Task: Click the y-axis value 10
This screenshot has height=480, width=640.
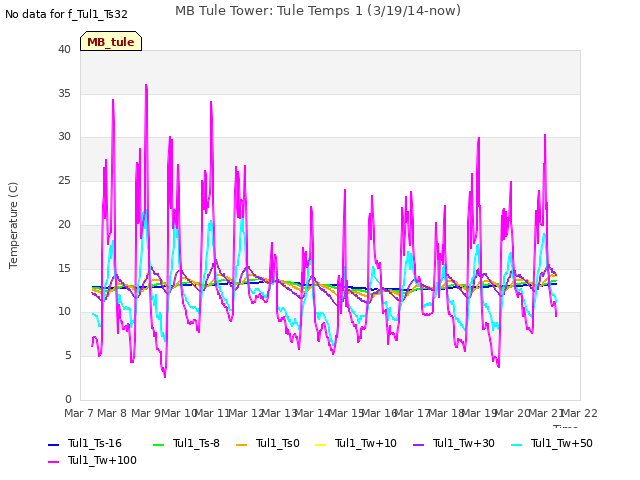Action: click(64, 312)
